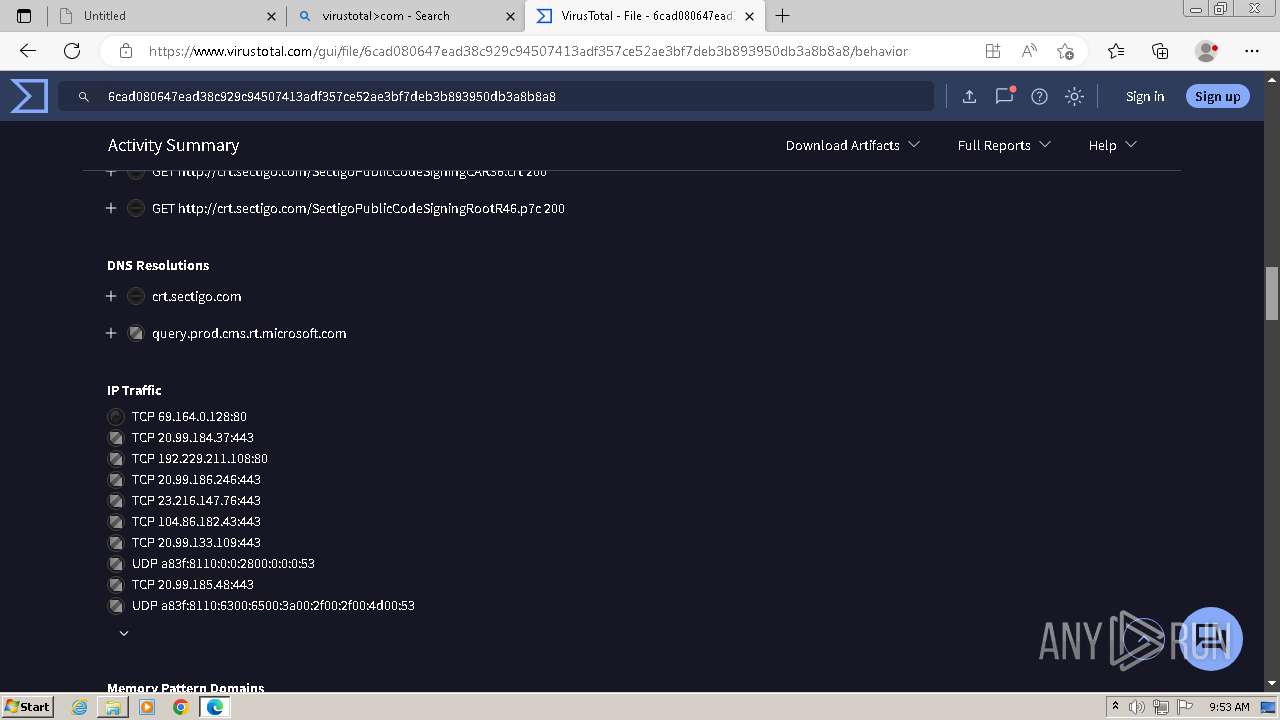Image resolution: width=1280 pixels, height=720 pixels.
Task: Click the browser profile avatar icon
Action: click(x=1206, y=51)
